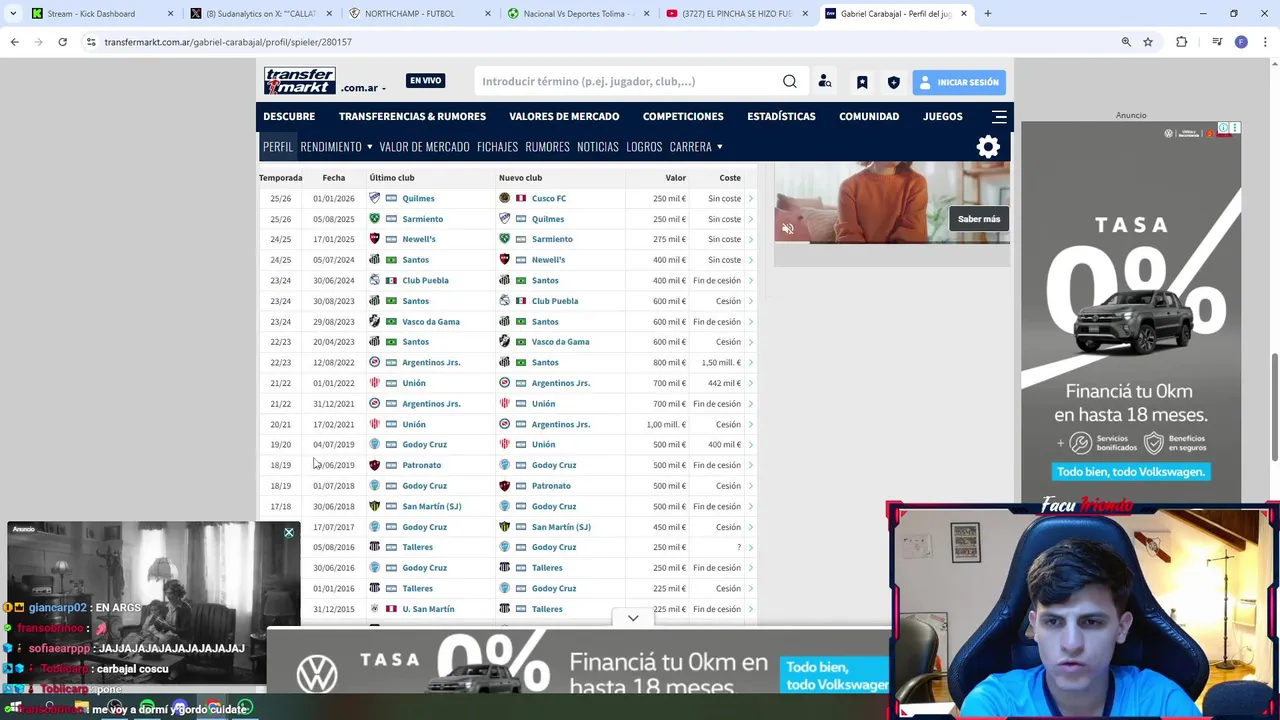Open transfer details arrow for 04/07/2019 row
The height and width of the screenshot is (720, 1280).
click(751, 444)
